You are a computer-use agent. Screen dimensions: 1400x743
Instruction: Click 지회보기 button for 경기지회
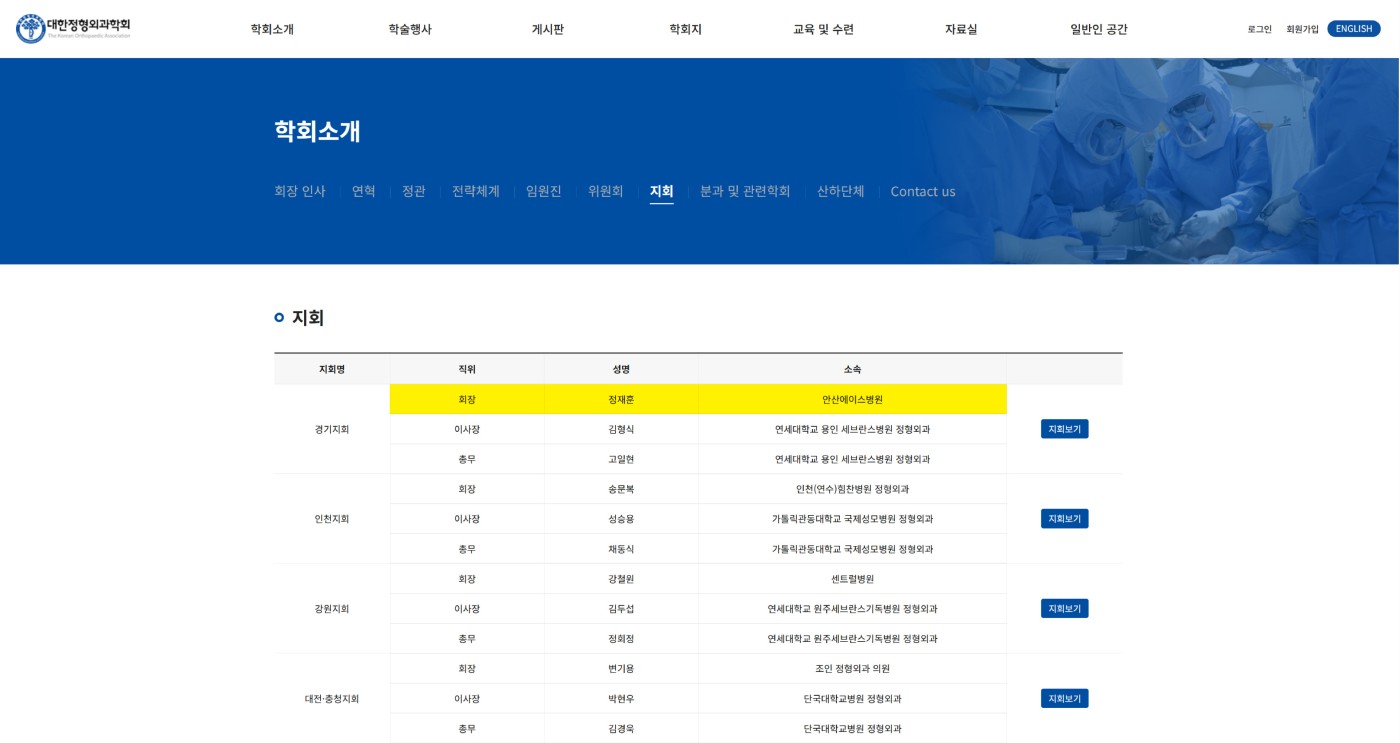coord(1064,429)
